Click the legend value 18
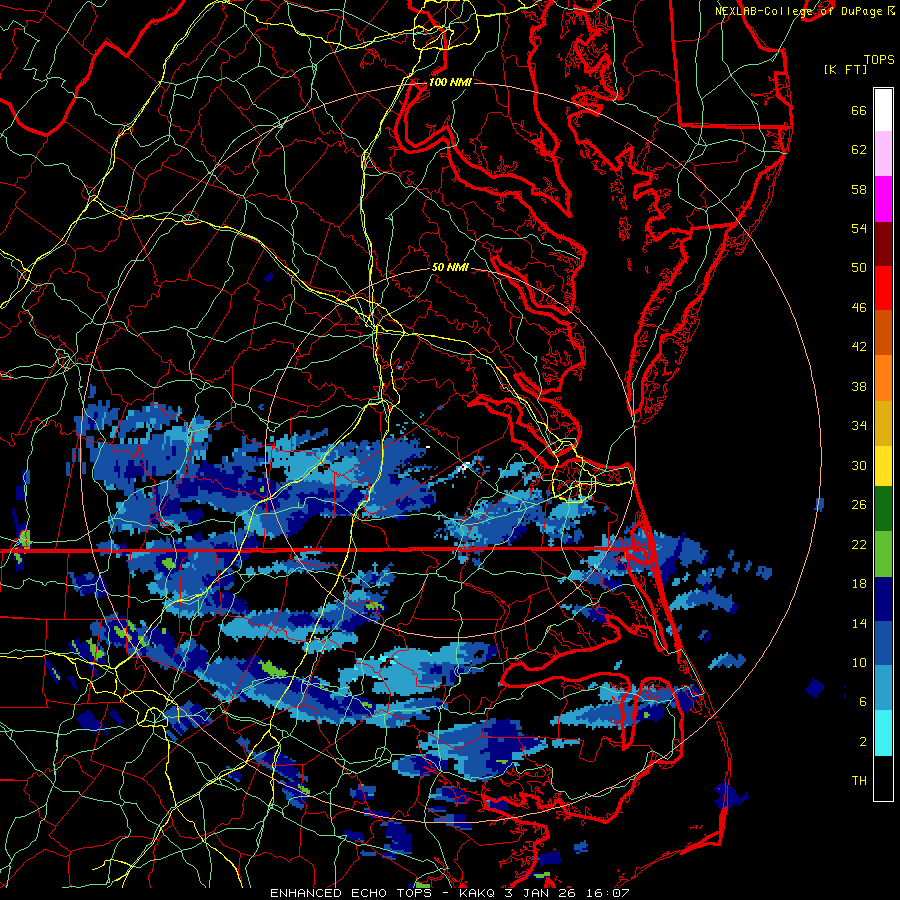Screen dimensions: 900x900 (859, 584)
